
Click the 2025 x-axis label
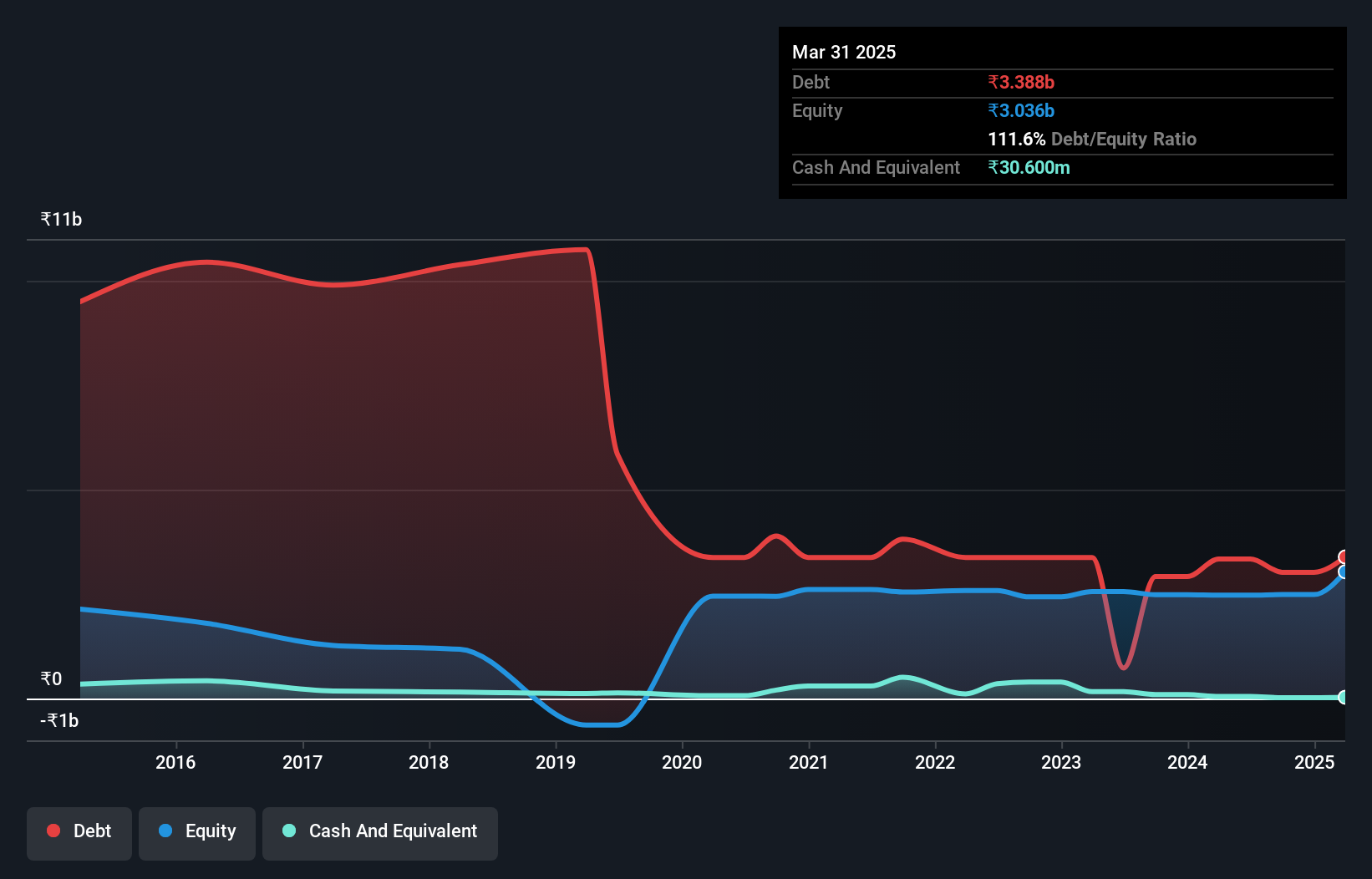coord(1314,762)
